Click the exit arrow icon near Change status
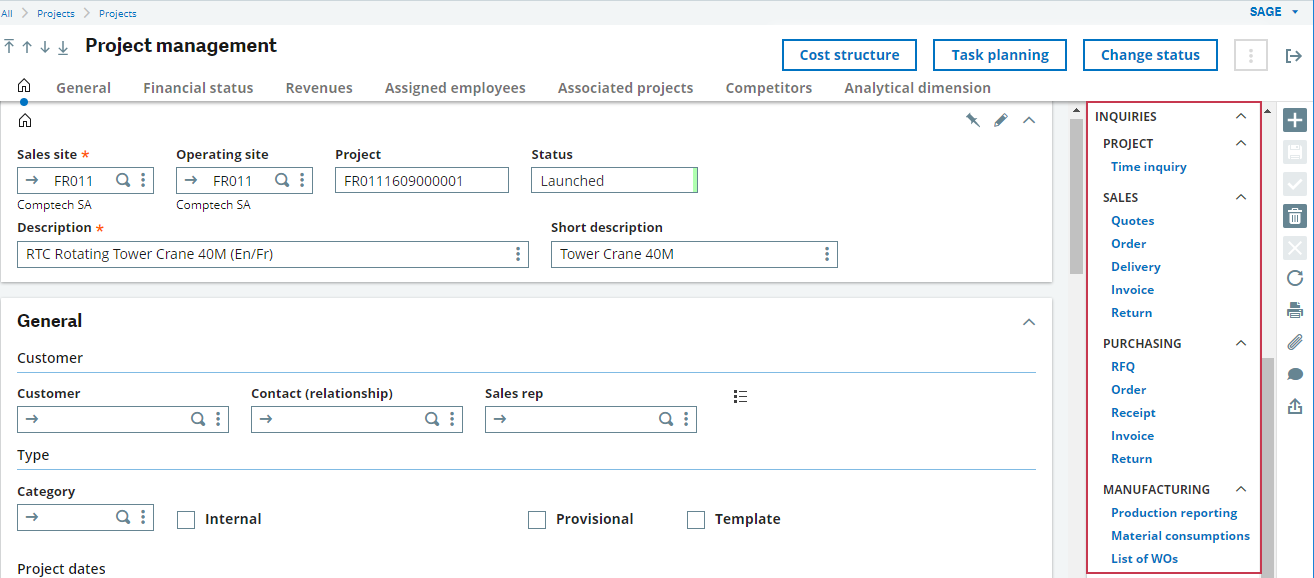The width and height of the screenshot is (1314, 578). [x=1293, y=56]
